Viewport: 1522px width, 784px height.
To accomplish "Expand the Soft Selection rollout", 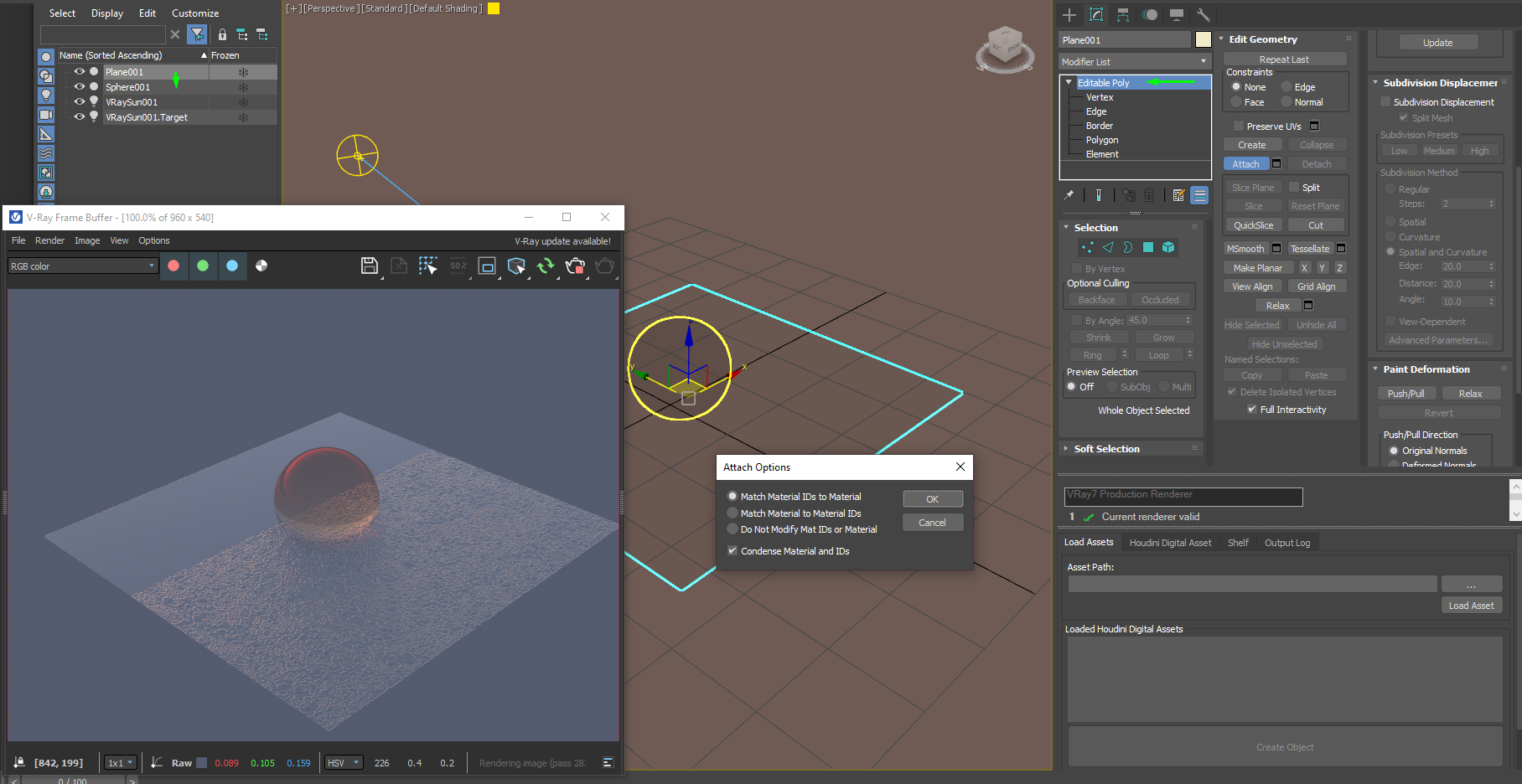I will [x=1106, y=449].
